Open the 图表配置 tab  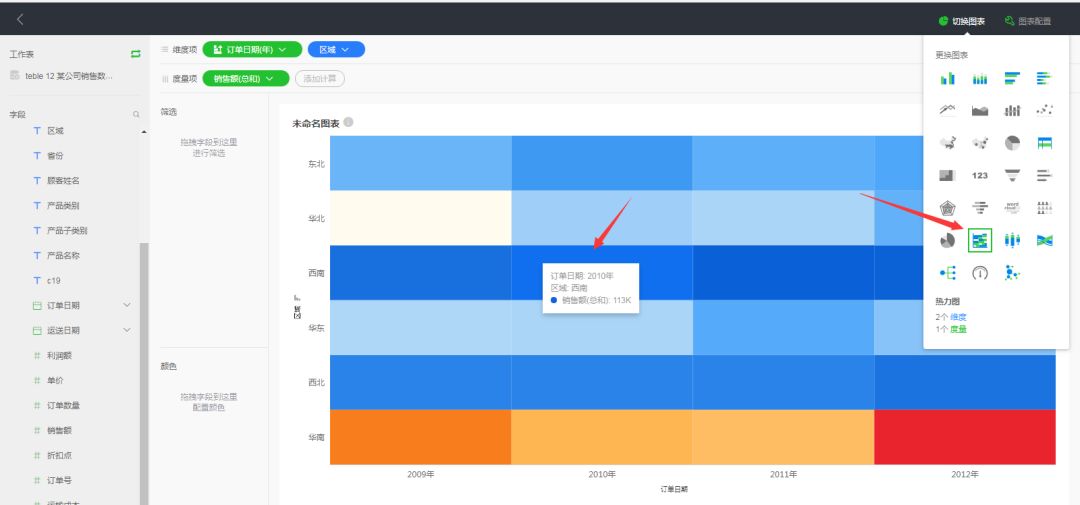coord(1028,21)
